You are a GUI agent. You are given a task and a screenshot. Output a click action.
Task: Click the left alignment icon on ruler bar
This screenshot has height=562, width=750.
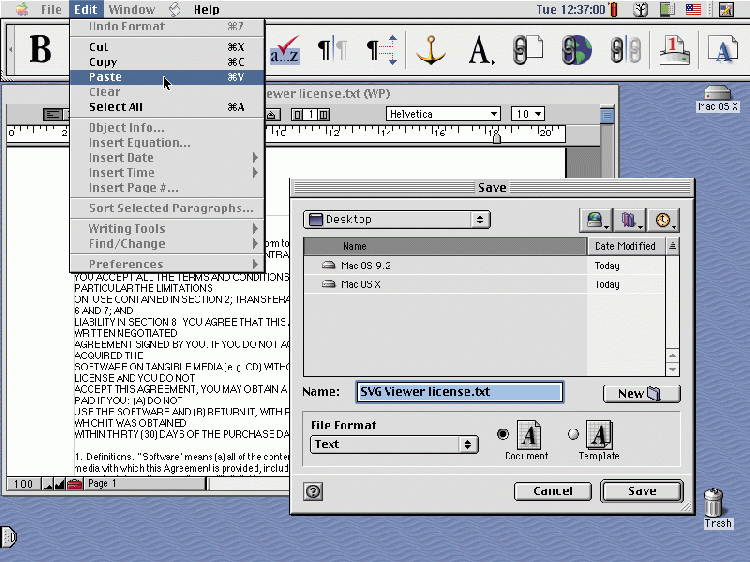tap(53, 114)
